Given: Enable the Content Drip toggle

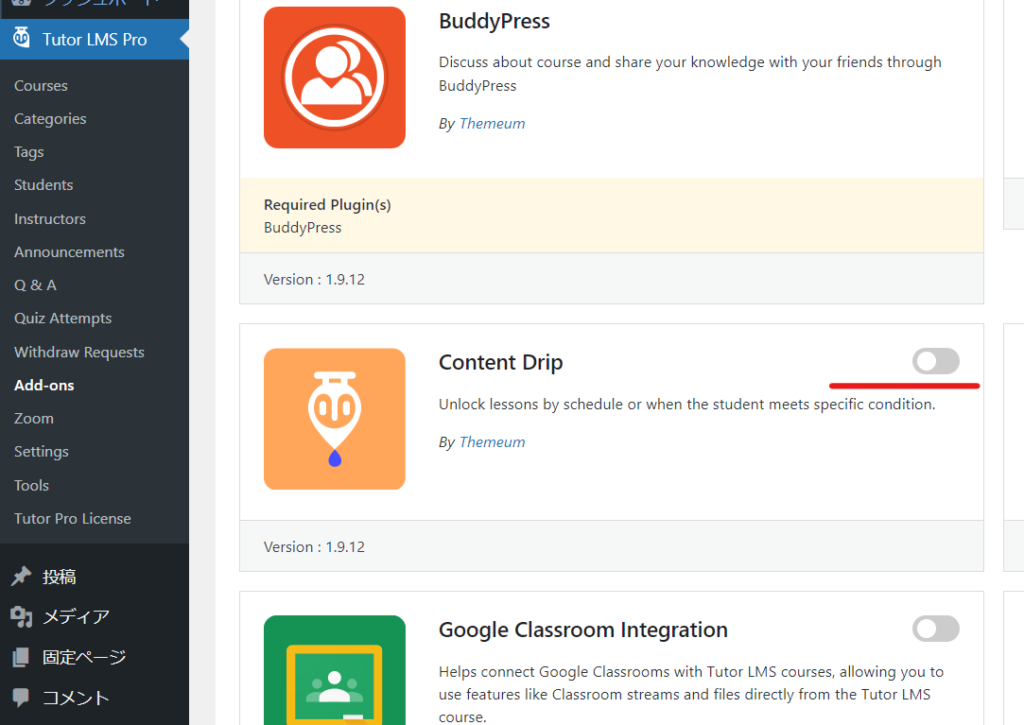Looking at the screenshot, I should (x=935, y=362).
